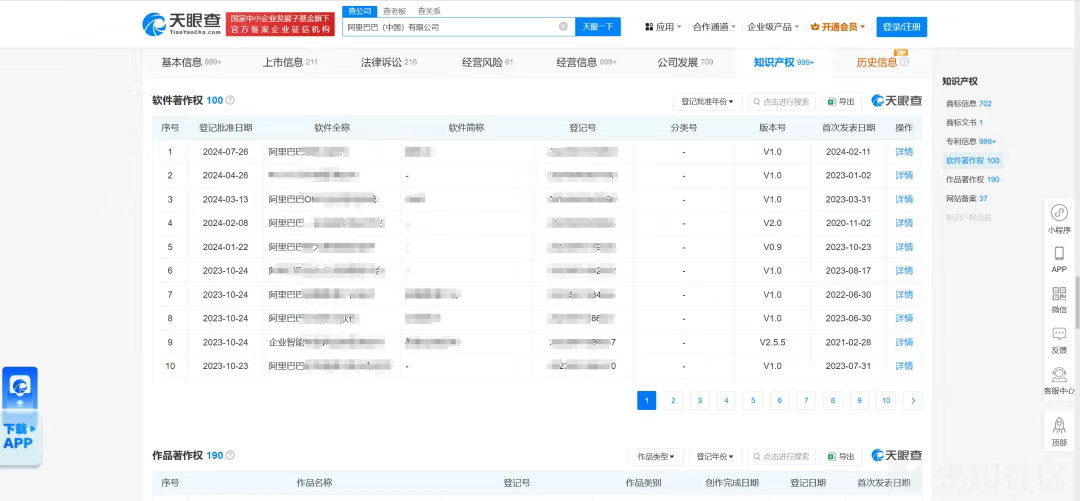1080x501 pixels.
Task: Export software copyright table with 导出
Action: point(842,101)
